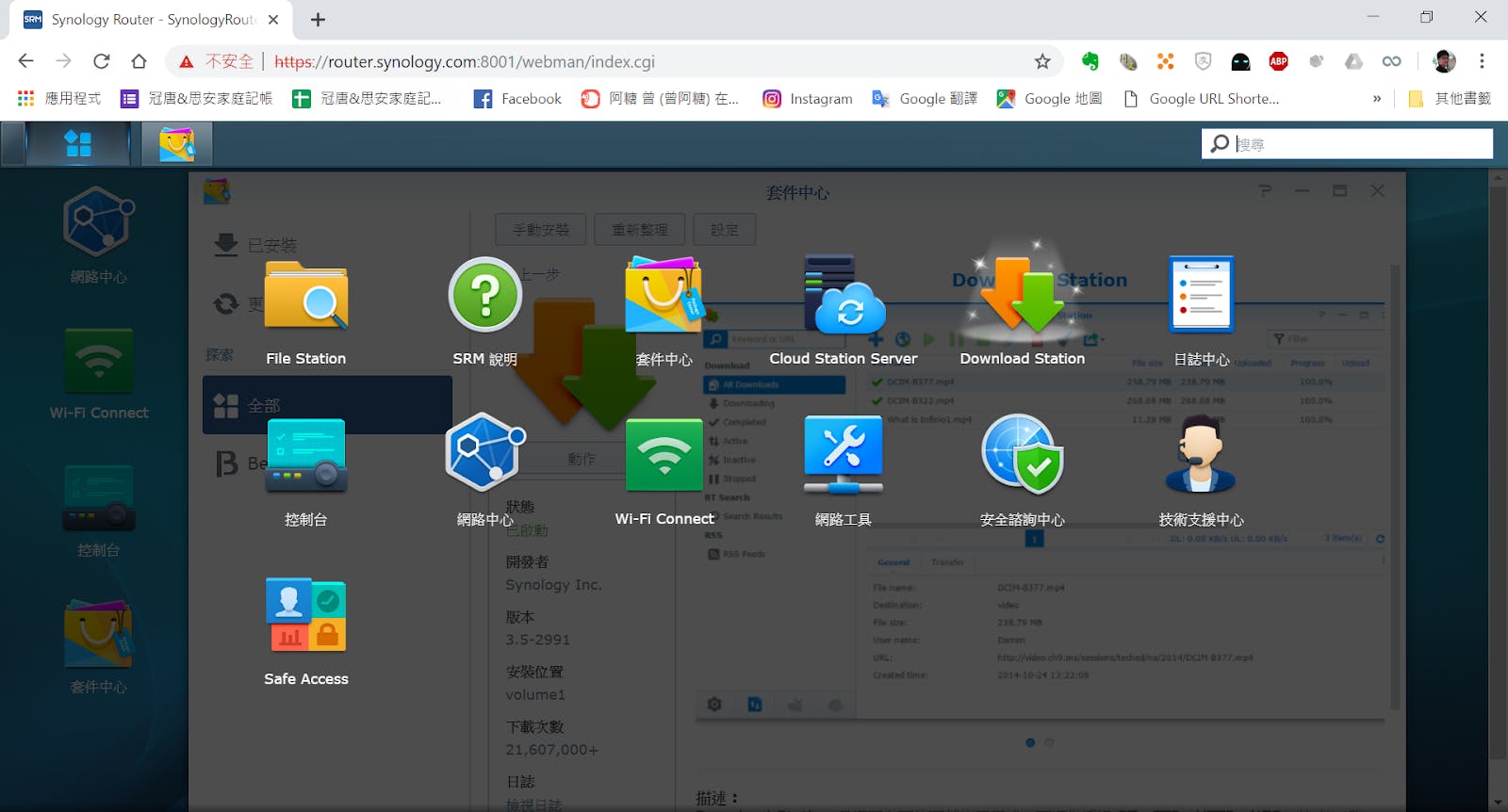
Task: Open Chrome's three-dot menu
Action: [1482, 61]
